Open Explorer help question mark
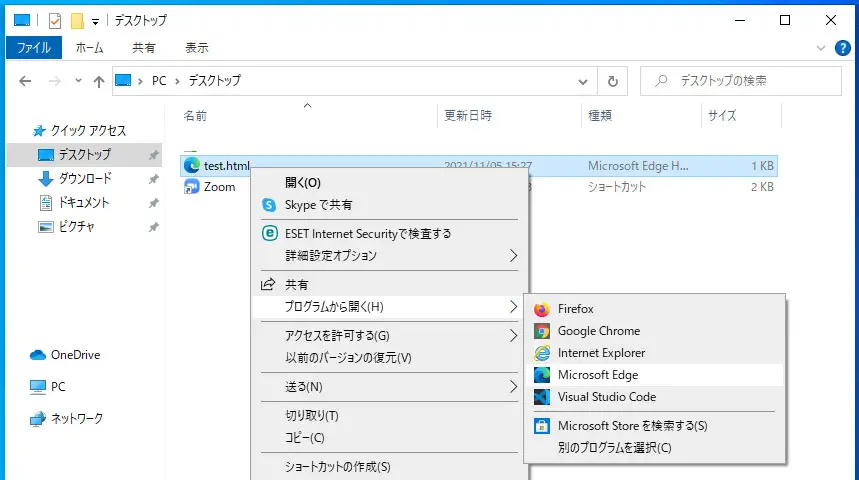859x480 pixels. tap(843, 48)
